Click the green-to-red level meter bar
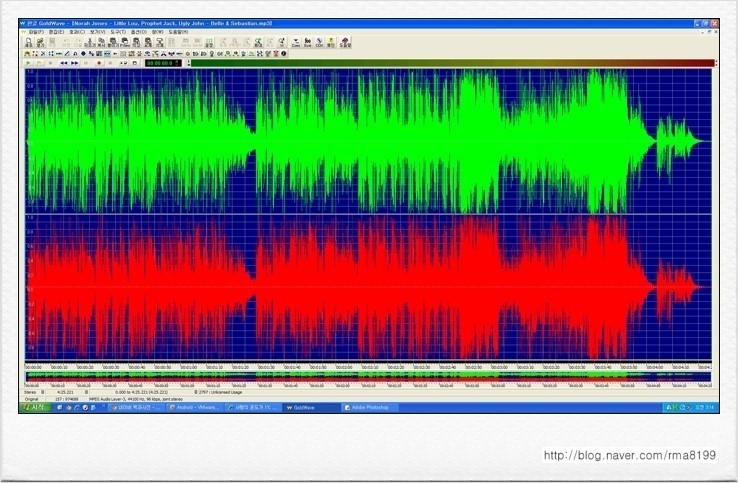 tap(453, 63)
